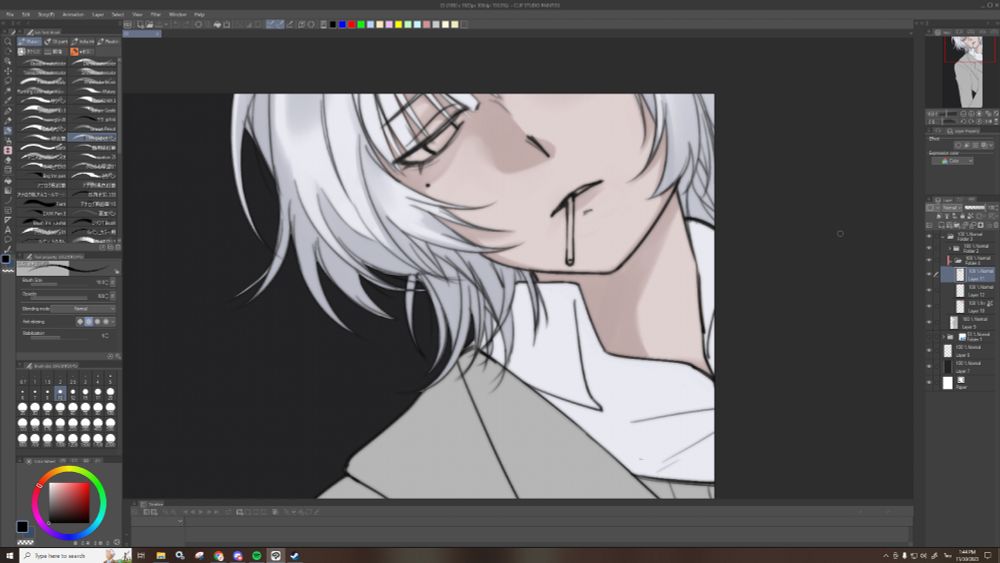Screen dimensions: 1000x563
Task: Hide Folder 3 with its eye icon
Action: (929, 236)
